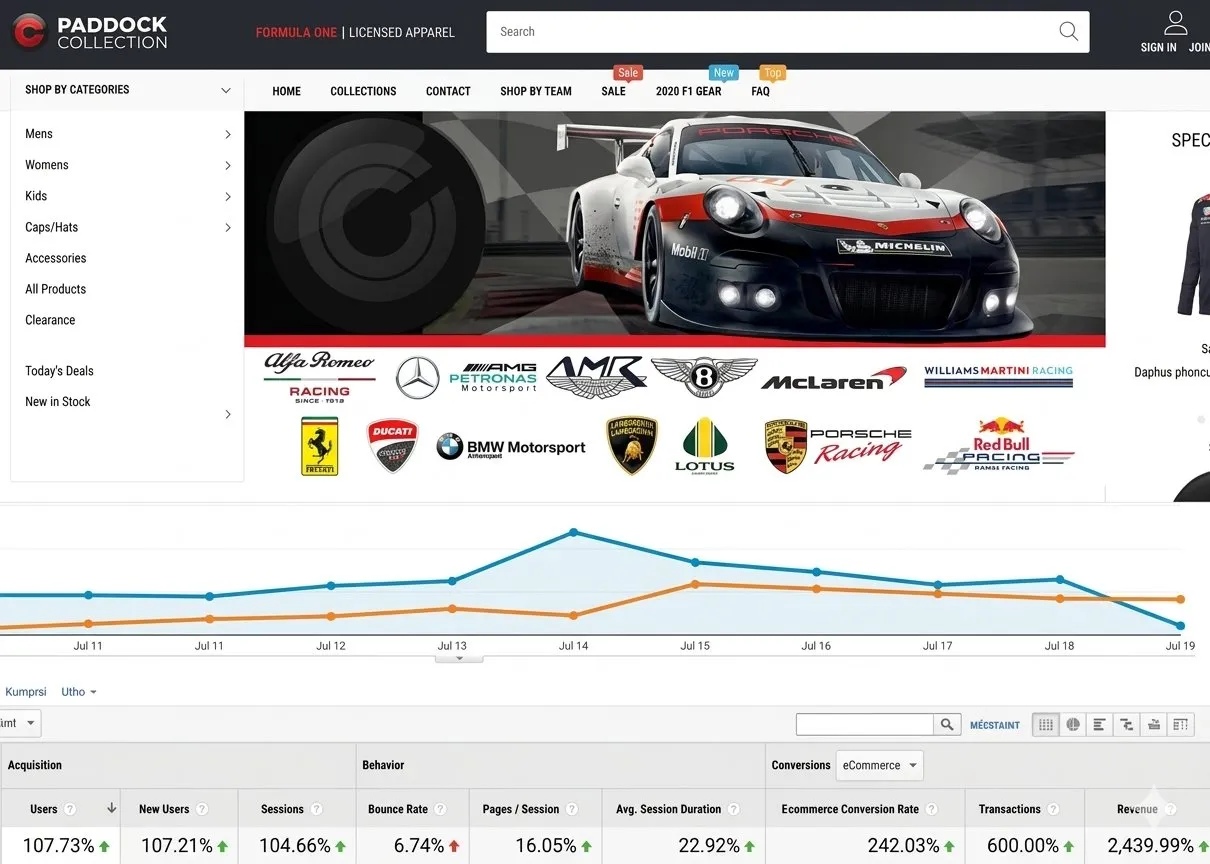Open the Ducati shield logo
Screen dimensions: 1210x864
392,446
